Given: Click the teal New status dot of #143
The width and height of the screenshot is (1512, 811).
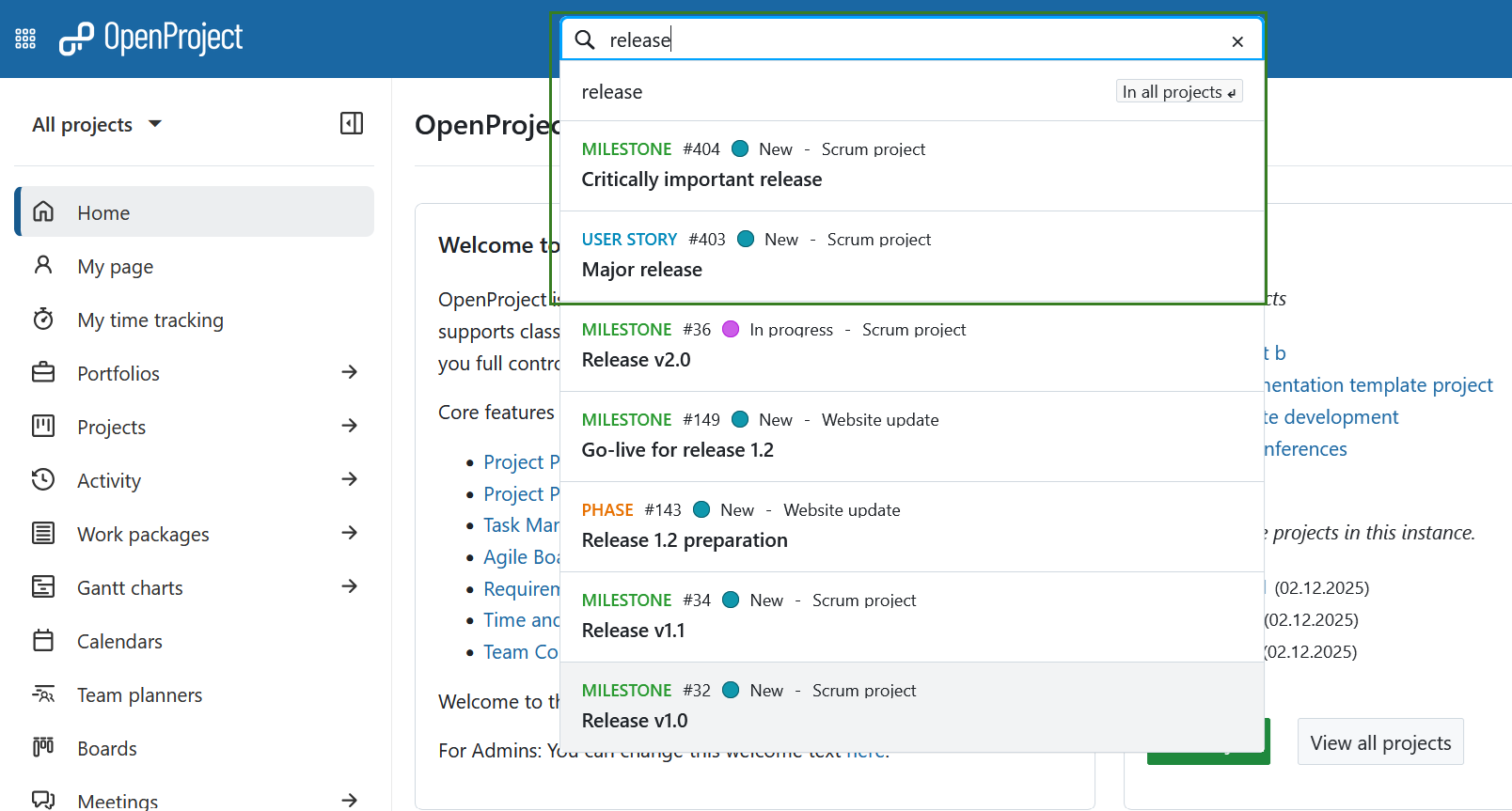Looking at the screenshot, I should click(701, 509).
